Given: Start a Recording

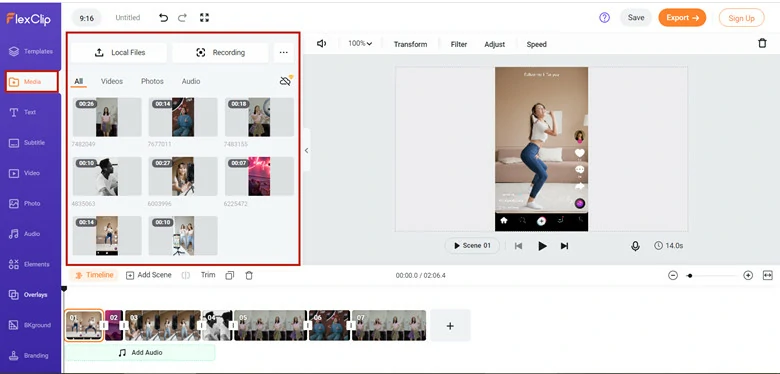Looking at the screenshot, I should pos(220,53).
